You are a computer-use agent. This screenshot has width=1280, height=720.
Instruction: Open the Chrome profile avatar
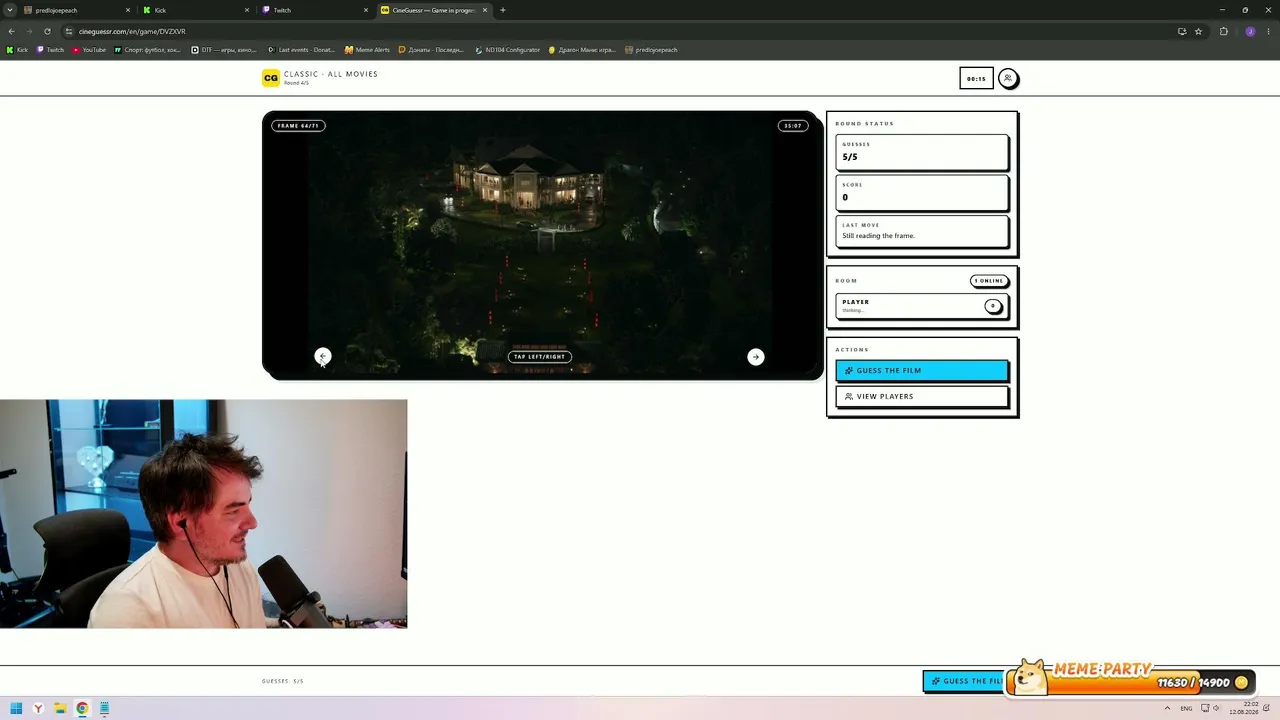[1250, 31]
